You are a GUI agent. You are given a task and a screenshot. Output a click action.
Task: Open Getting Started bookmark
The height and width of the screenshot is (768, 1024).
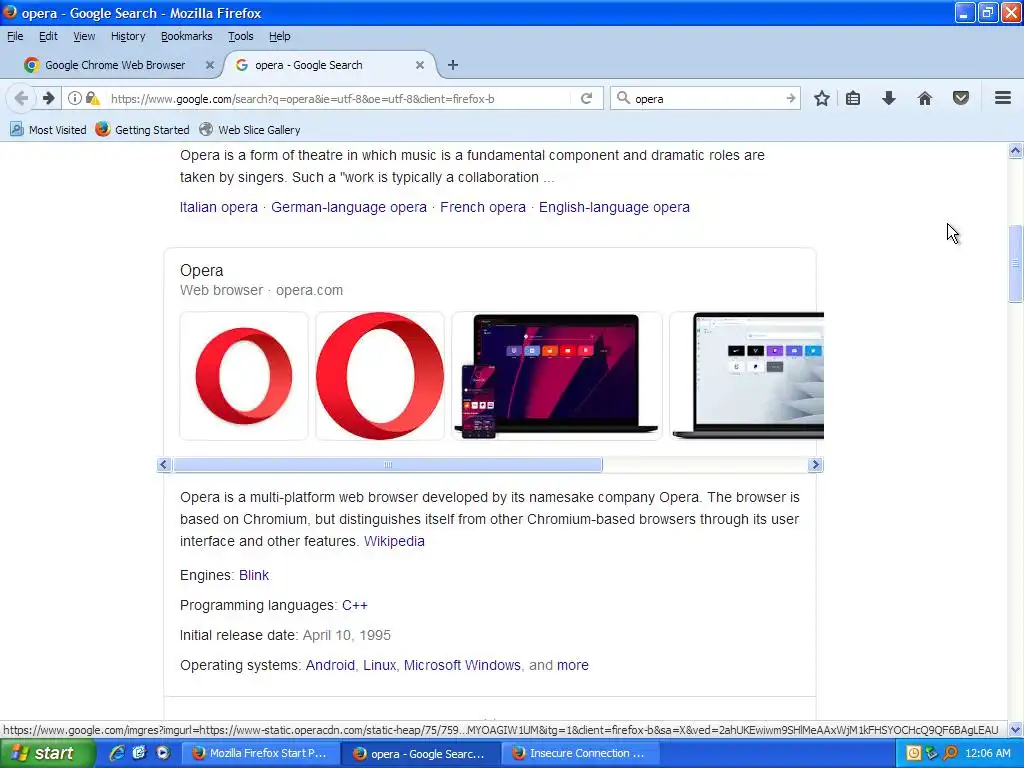pos(142,129)
